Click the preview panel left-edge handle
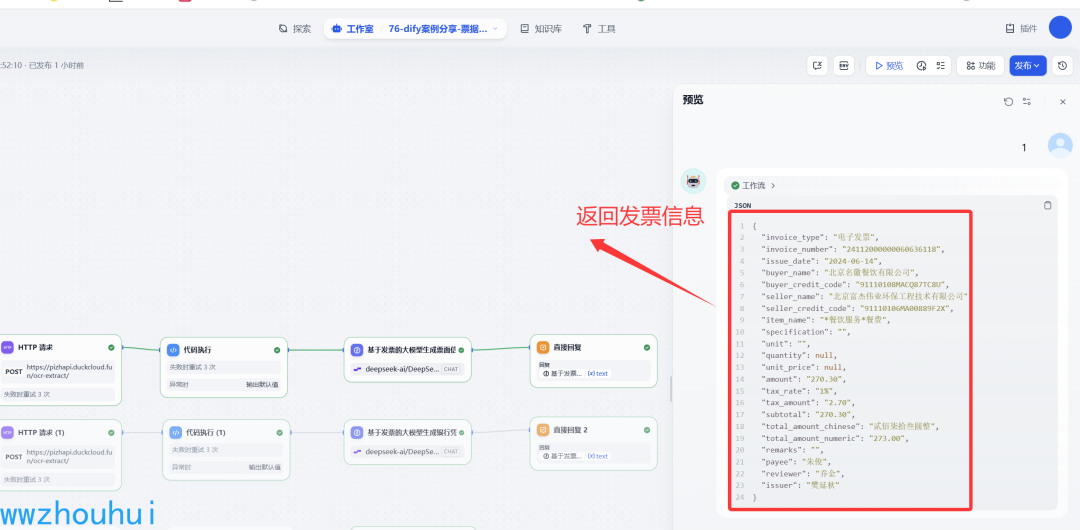1080x530 pixels. click(671, 389)
